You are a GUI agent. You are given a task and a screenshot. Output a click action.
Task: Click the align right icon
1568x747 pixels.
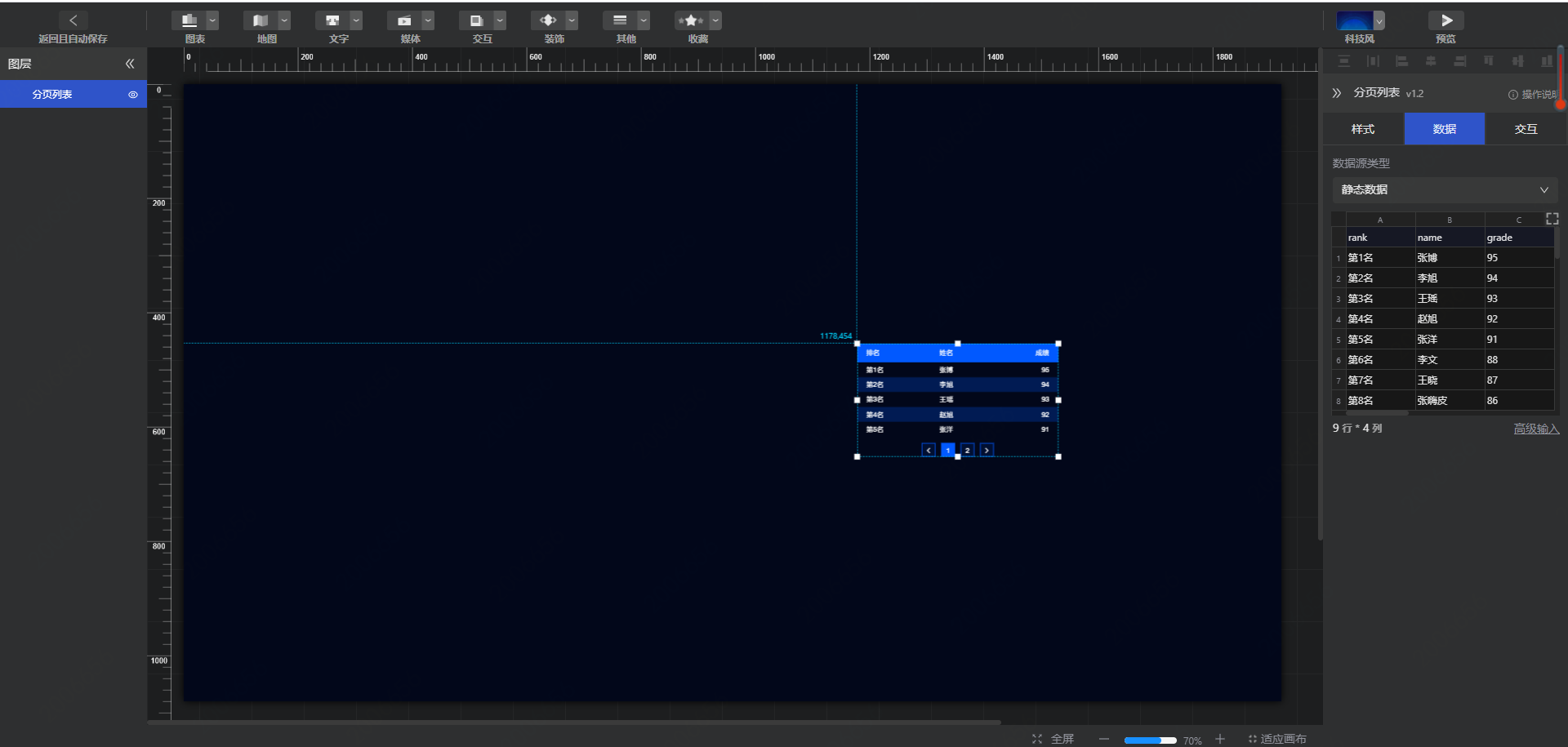pos(1460,61)
